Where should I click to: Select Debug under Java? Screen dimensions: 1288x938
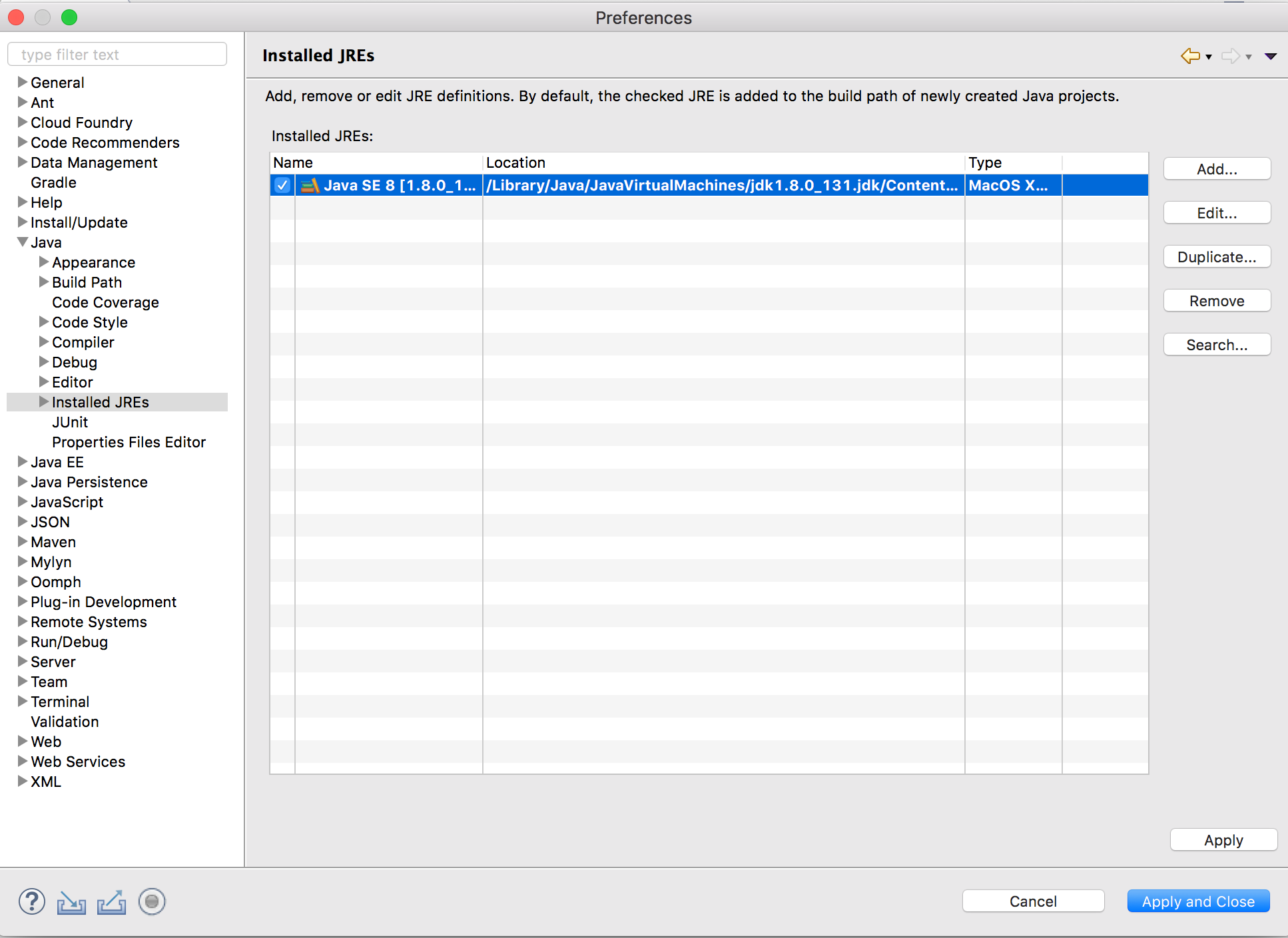(x=75, y=362)
